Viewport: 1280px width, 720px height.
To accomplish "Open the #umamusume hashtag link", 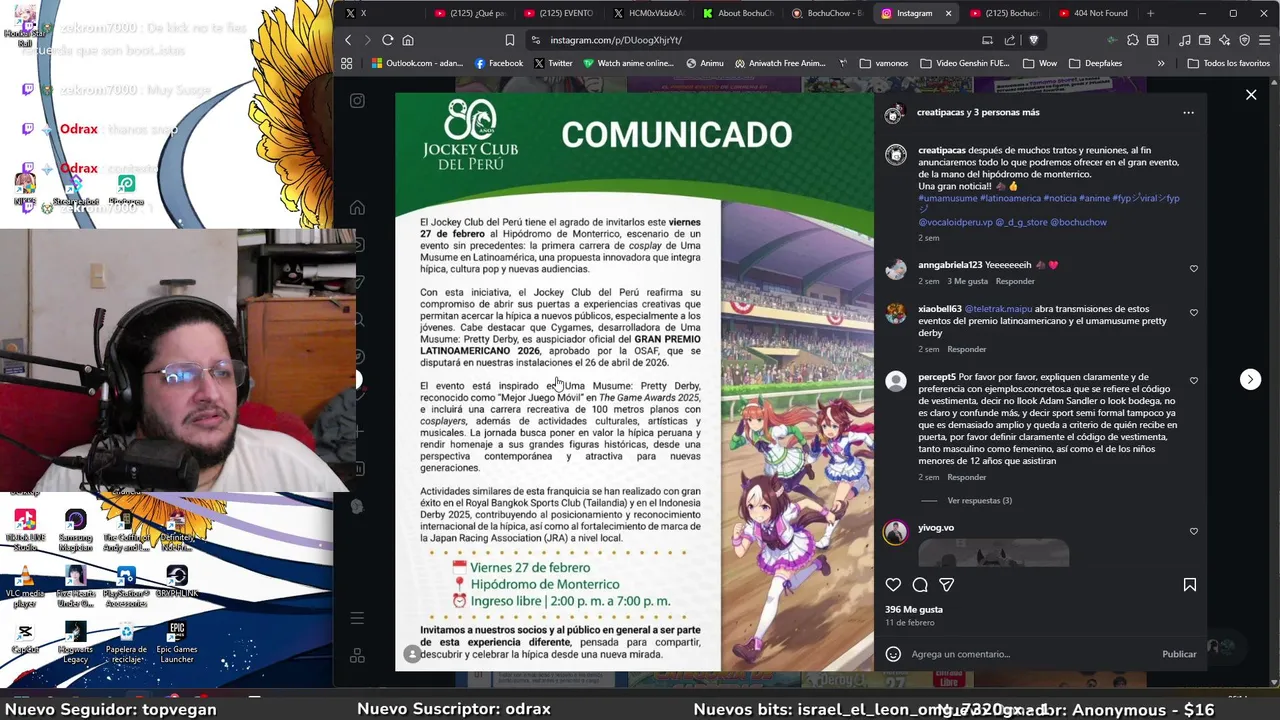I will (947, 198).
